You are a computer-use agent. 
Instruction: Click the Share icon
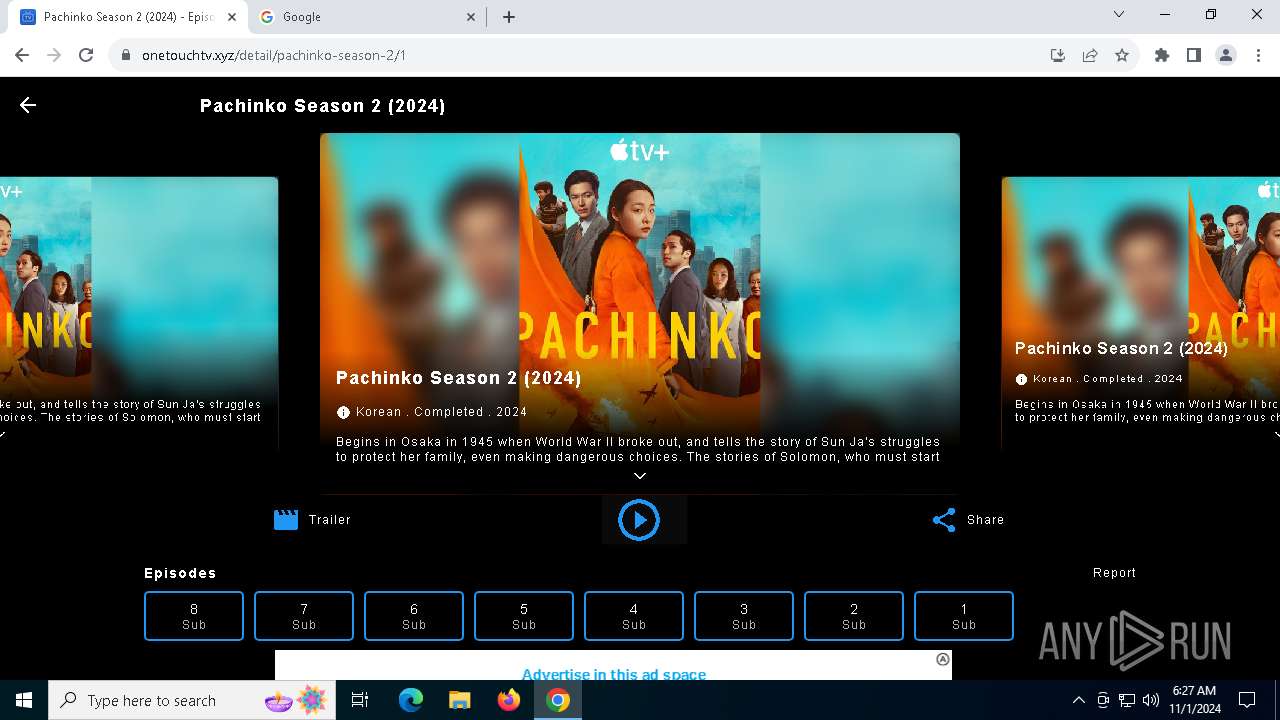pyautogui.click(x=944, y=520)
